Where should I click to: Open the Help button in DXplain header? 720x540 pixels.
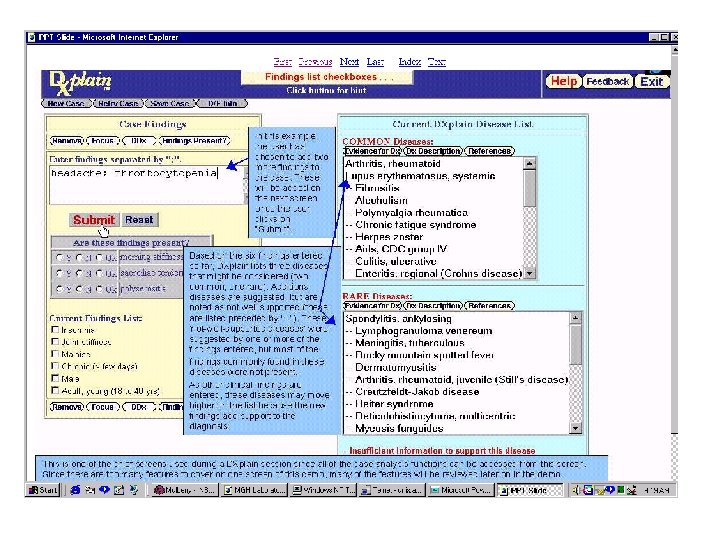[x=563, y=82]
